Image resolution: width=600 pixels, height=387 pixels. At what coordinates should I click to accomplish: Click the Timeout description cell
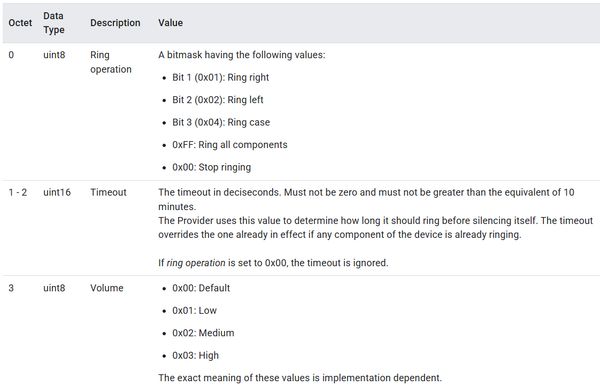coord(108,192)
